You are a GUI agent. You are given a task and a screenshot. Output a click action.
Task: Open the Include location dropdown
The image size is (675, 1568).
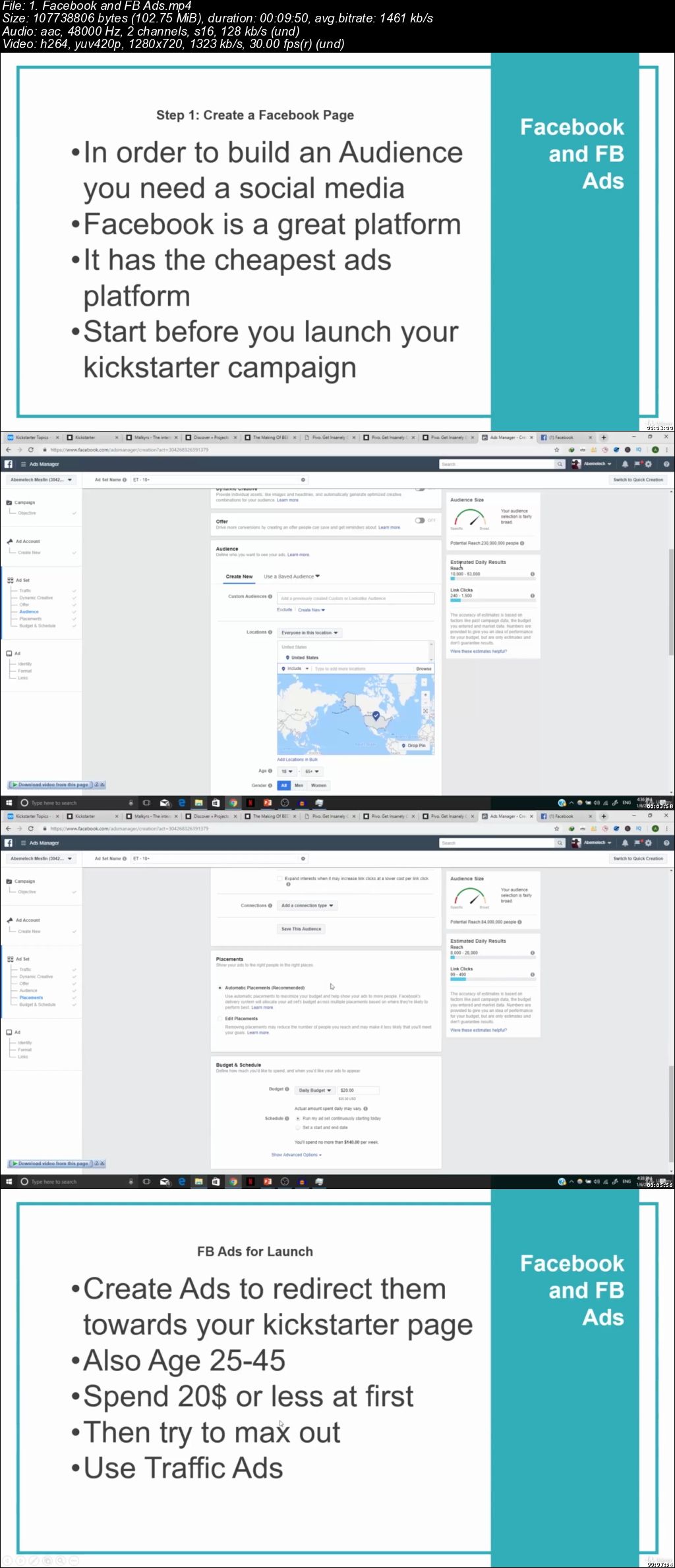[x=295, y=669]
